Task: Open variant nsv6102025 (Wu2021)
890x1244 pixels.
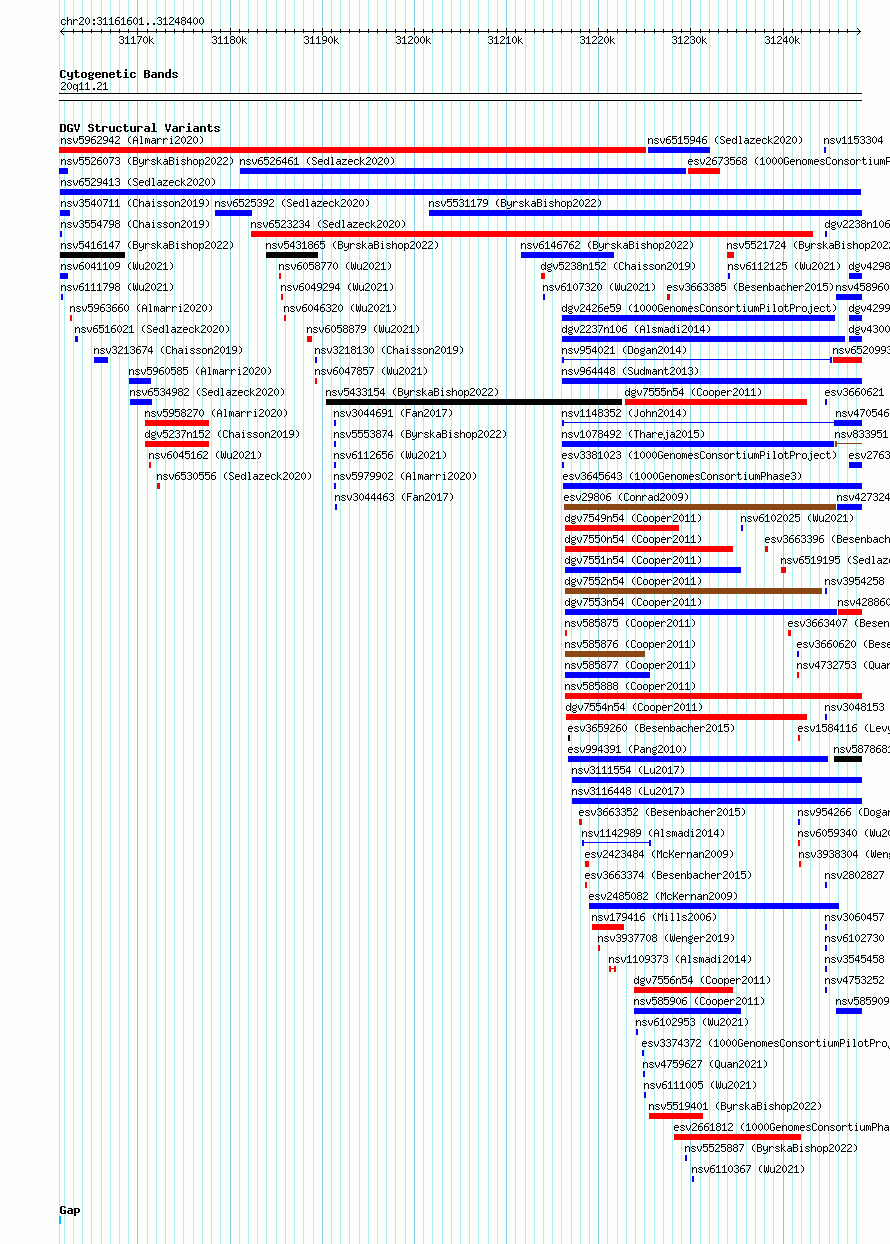Action: pyautogui.click(x=797, y=519)
